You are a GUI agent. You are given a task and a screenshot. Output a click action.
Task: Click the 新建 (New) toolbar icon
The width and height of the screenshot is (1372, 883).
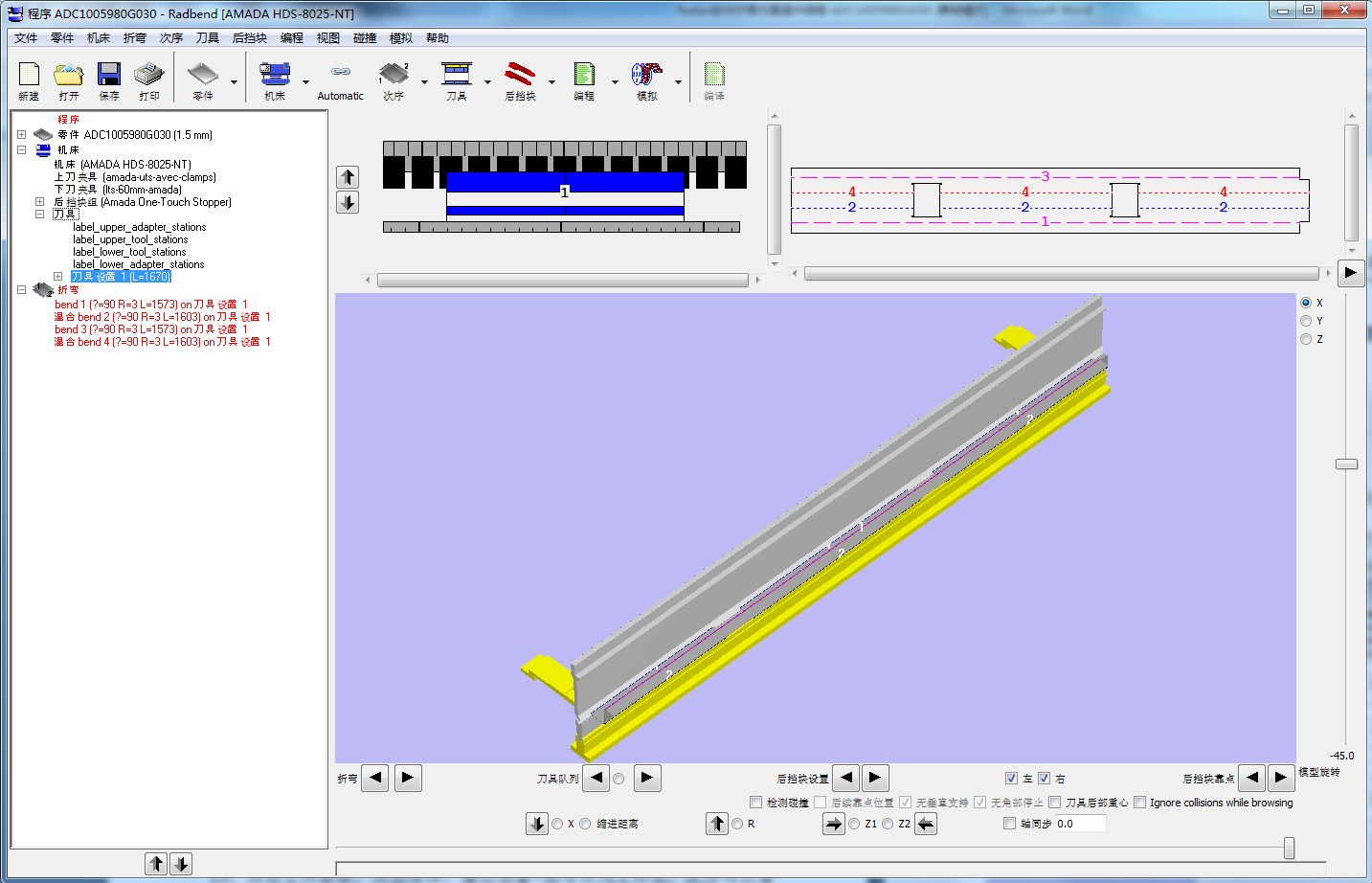(x=29, y=75)
